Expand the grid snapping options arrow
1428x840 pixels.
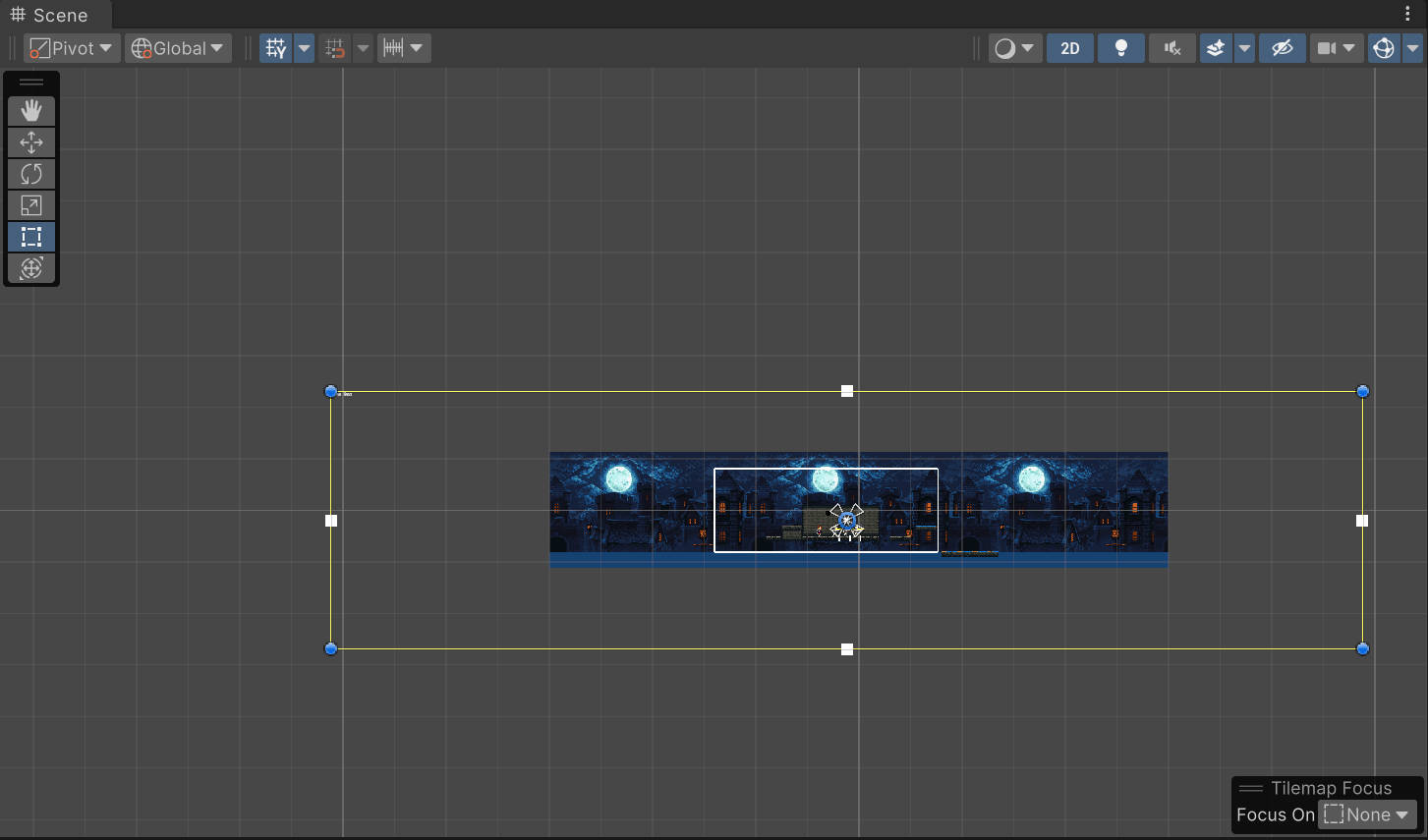pos(363,48)
